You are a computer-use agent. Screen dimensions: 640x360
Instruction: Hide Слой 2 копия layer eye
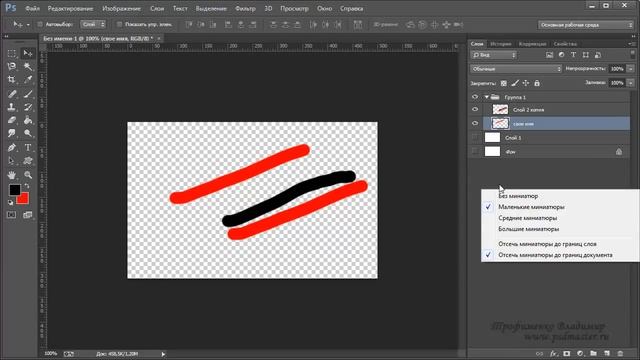click(475, 109)
